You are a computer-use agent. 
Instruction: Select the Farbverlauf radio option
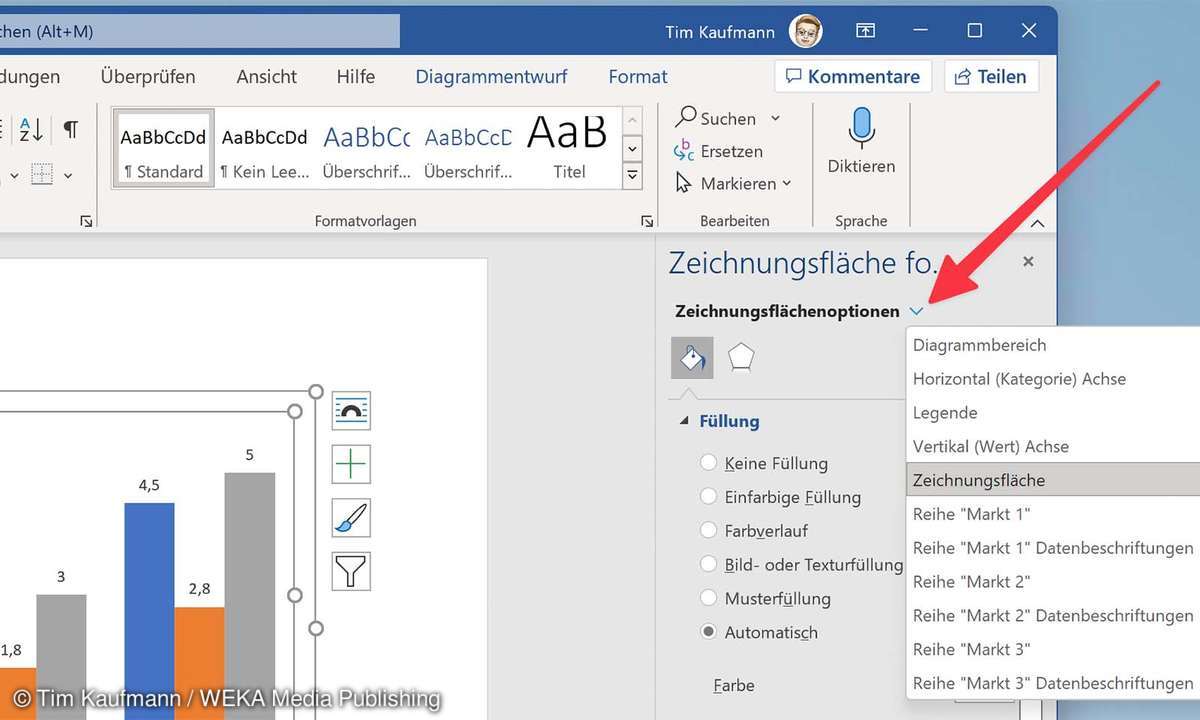709,531
